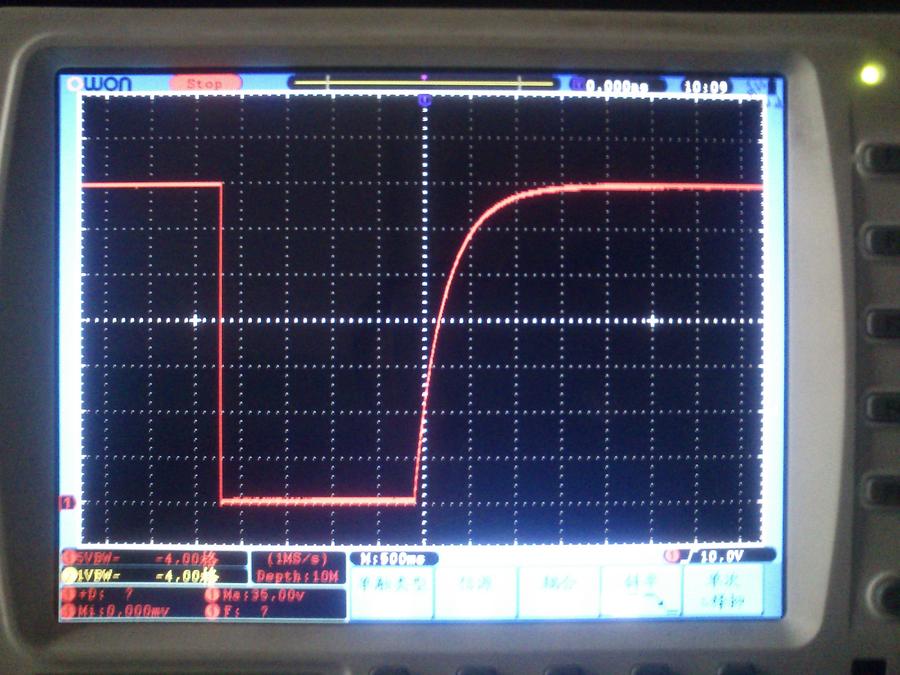Viewport: 900px width, 675px height.
Task: Click the OWON logo in top-left corner
Action: tap(100, 85)
